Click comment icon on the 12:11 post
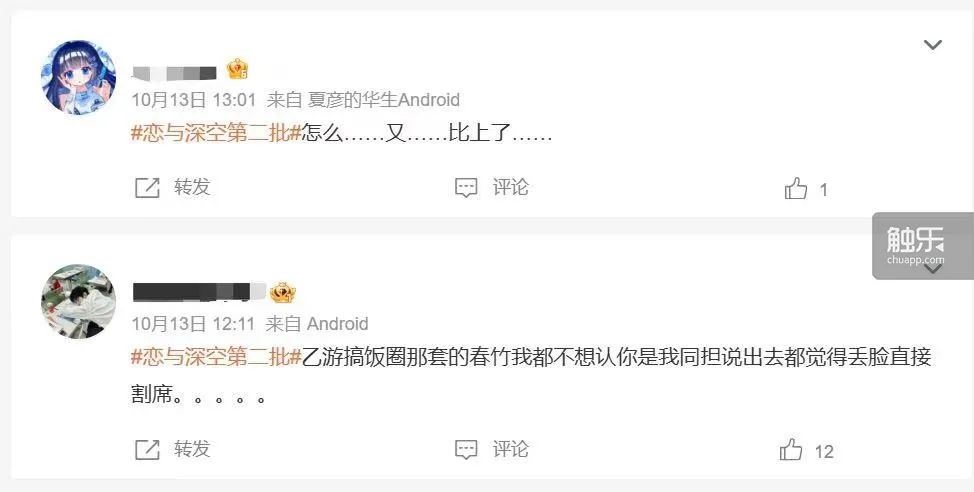Screen dimensions: 974x492 click(x=466, y=450)
